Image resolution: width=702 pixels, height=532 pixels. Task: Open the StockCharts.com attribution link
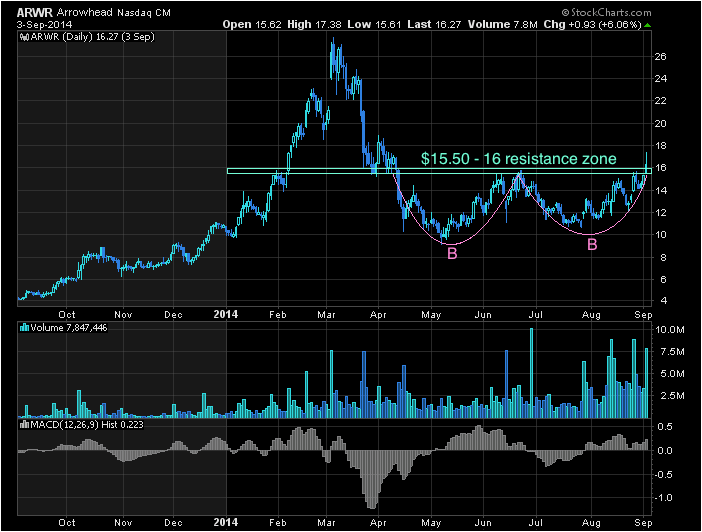pos(611,12)
